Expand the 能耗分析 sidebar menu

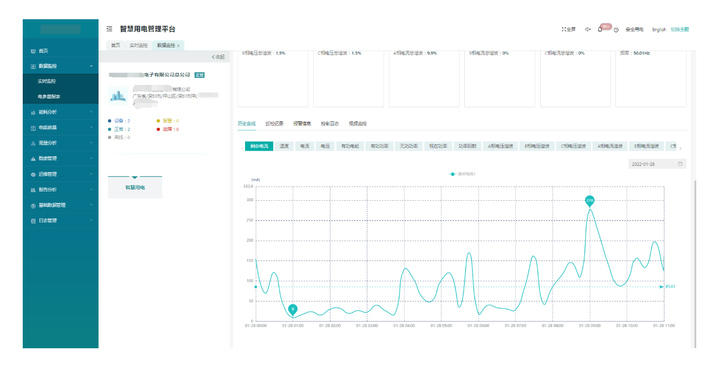pyautogui.click(x=91, y=112)
